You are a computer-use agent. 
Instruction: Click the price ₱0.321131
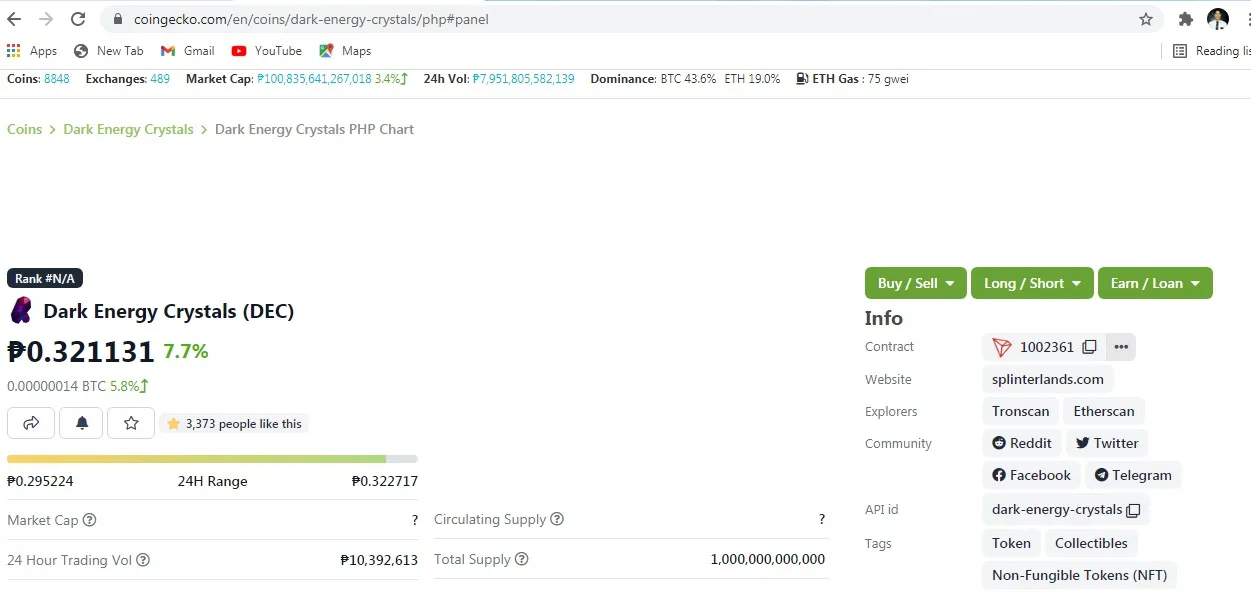point(81,351)
